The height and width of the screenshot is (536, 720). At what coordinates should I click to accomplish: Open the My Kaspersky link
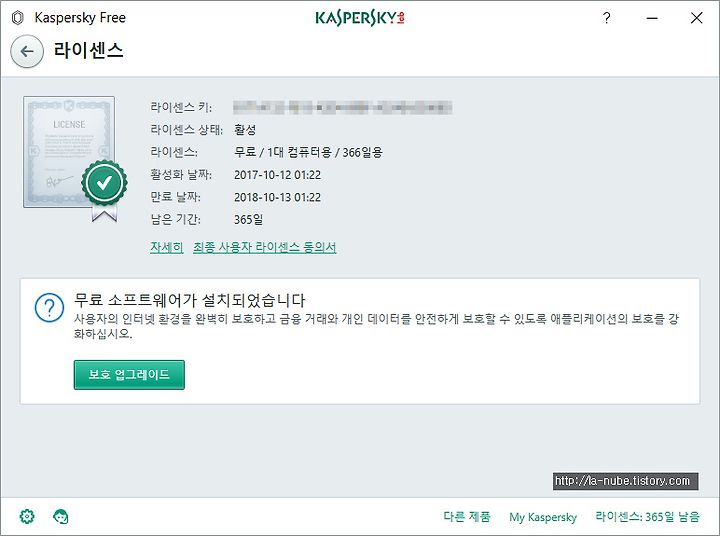tap(543, 517)
